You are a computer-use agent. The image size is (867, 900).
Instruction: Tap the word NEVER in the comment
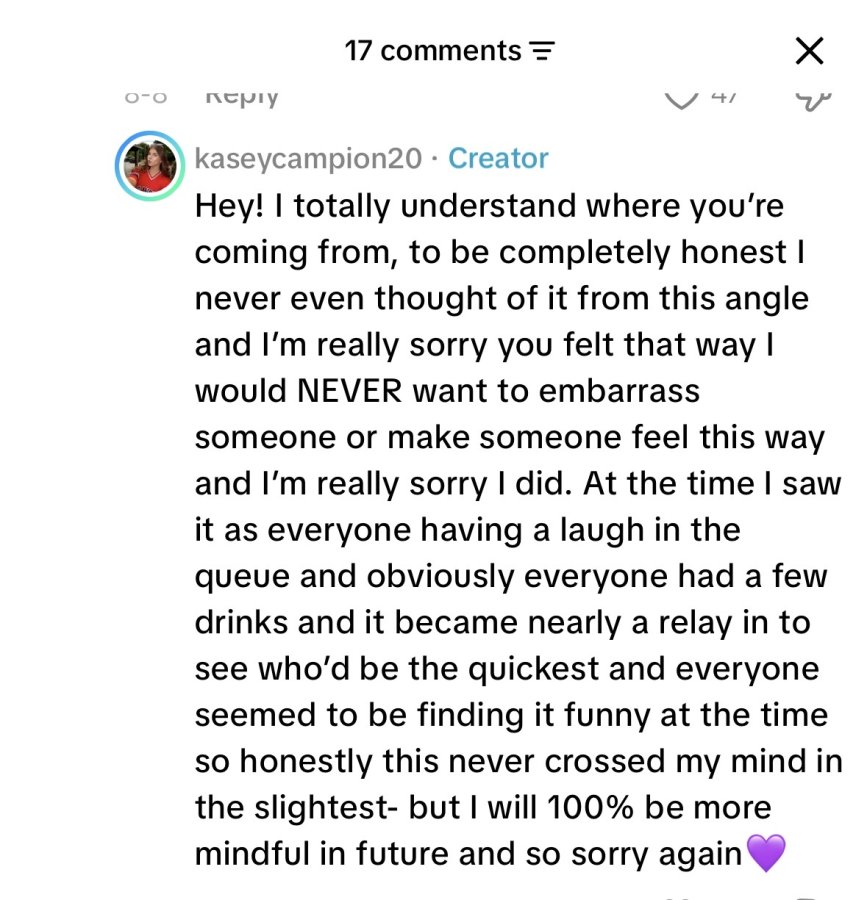click(350, 391)
